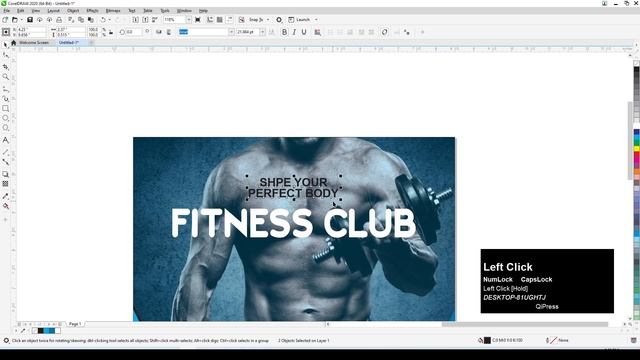The width and height of the screenshot is (640, 360).
Task: Select the Zoom magnifier tool
Action: pos(6,77)
